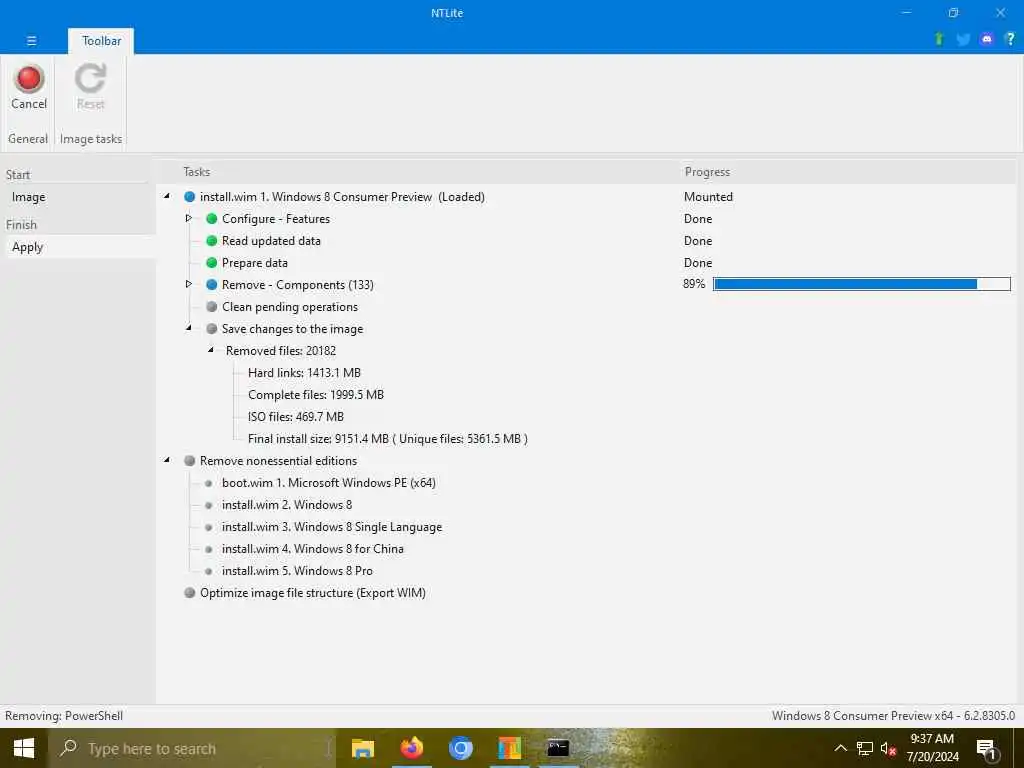Select the 'Hard links: 1413.1 MB' row
The image size is (1024, 768).
[x=304, y=373]
